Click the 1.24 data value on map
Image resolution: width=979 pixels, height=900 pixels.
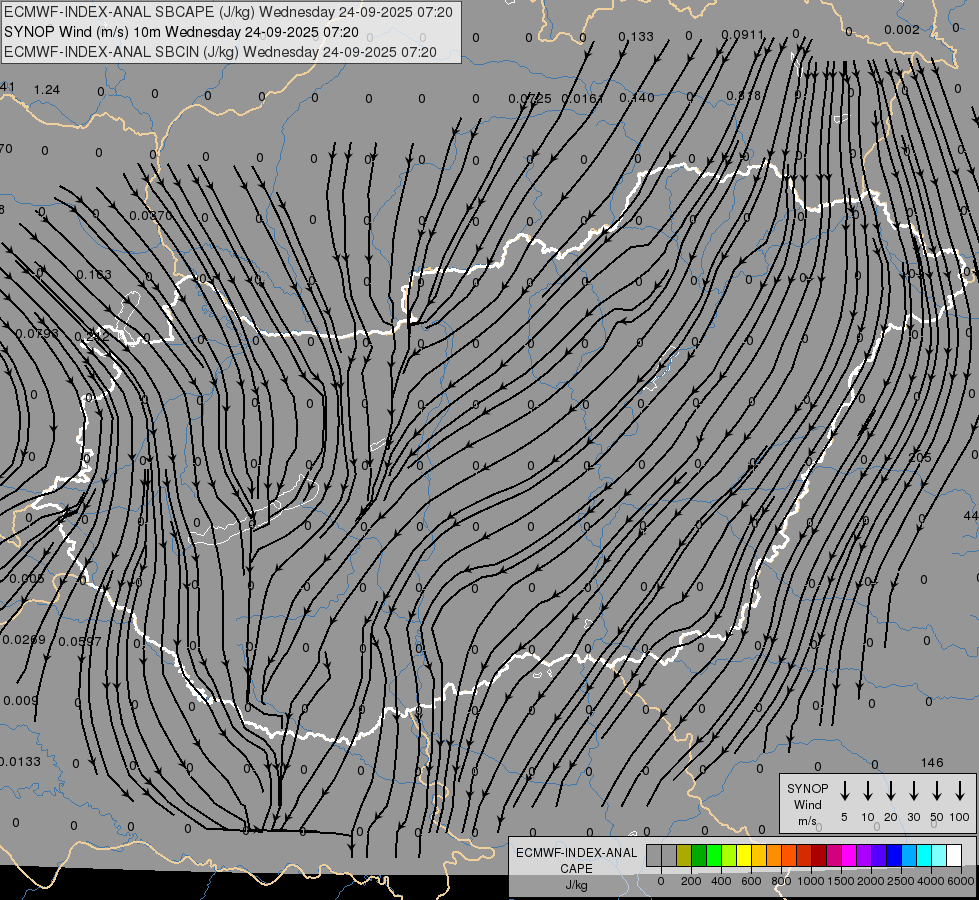pos(47,90)
